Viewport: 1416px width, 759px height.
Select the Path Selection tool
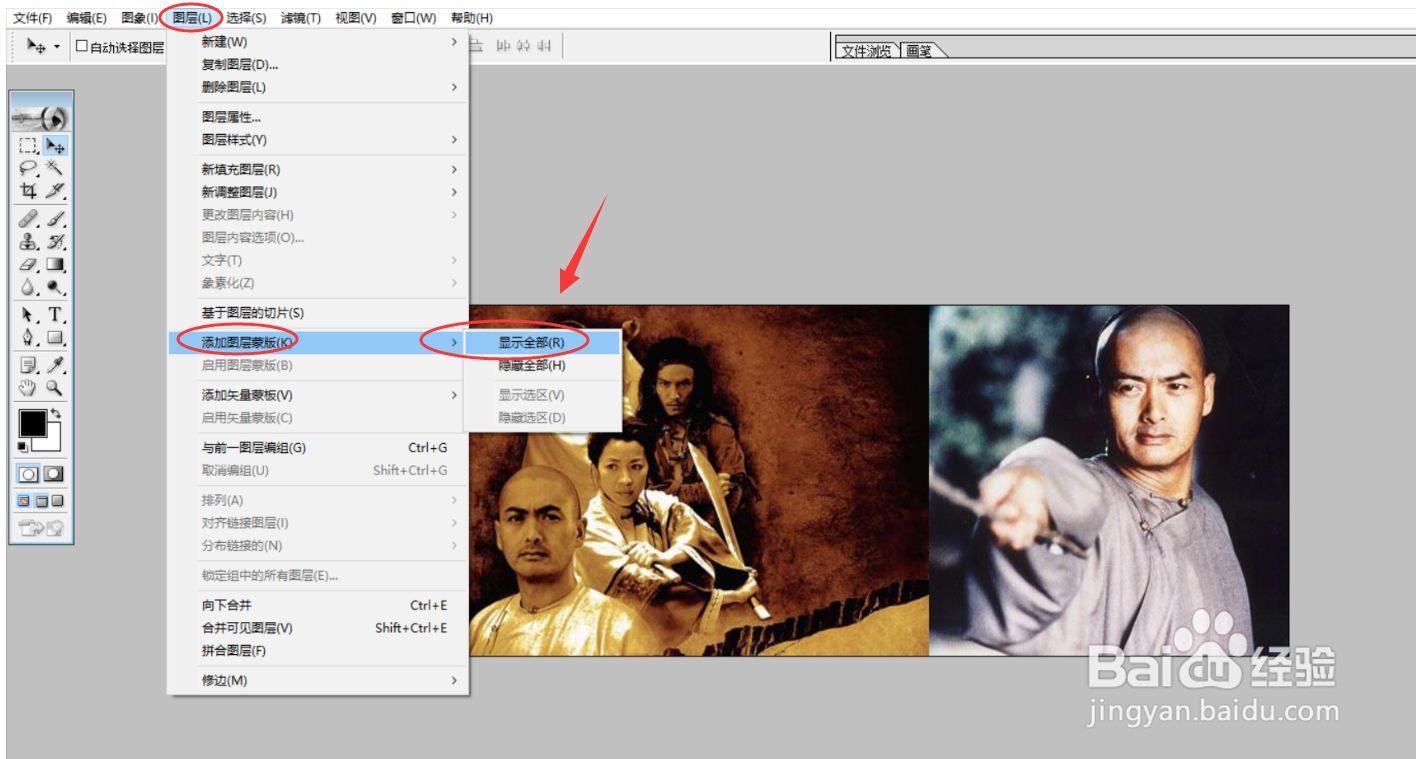28,315
